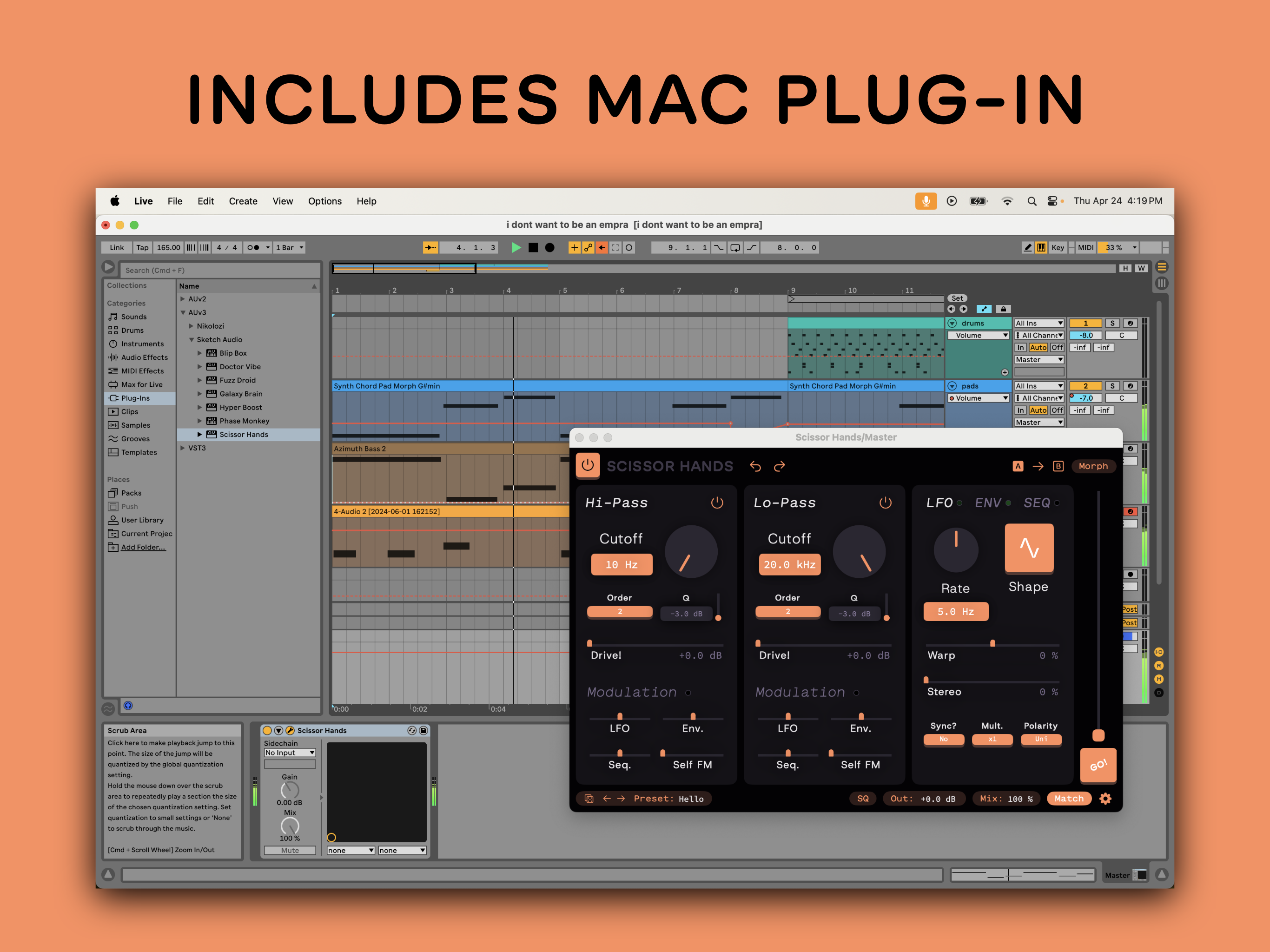The width and height of the screenshot is (1270, 952).
Task: Click the Morph button
Action: pos(1093,466)
